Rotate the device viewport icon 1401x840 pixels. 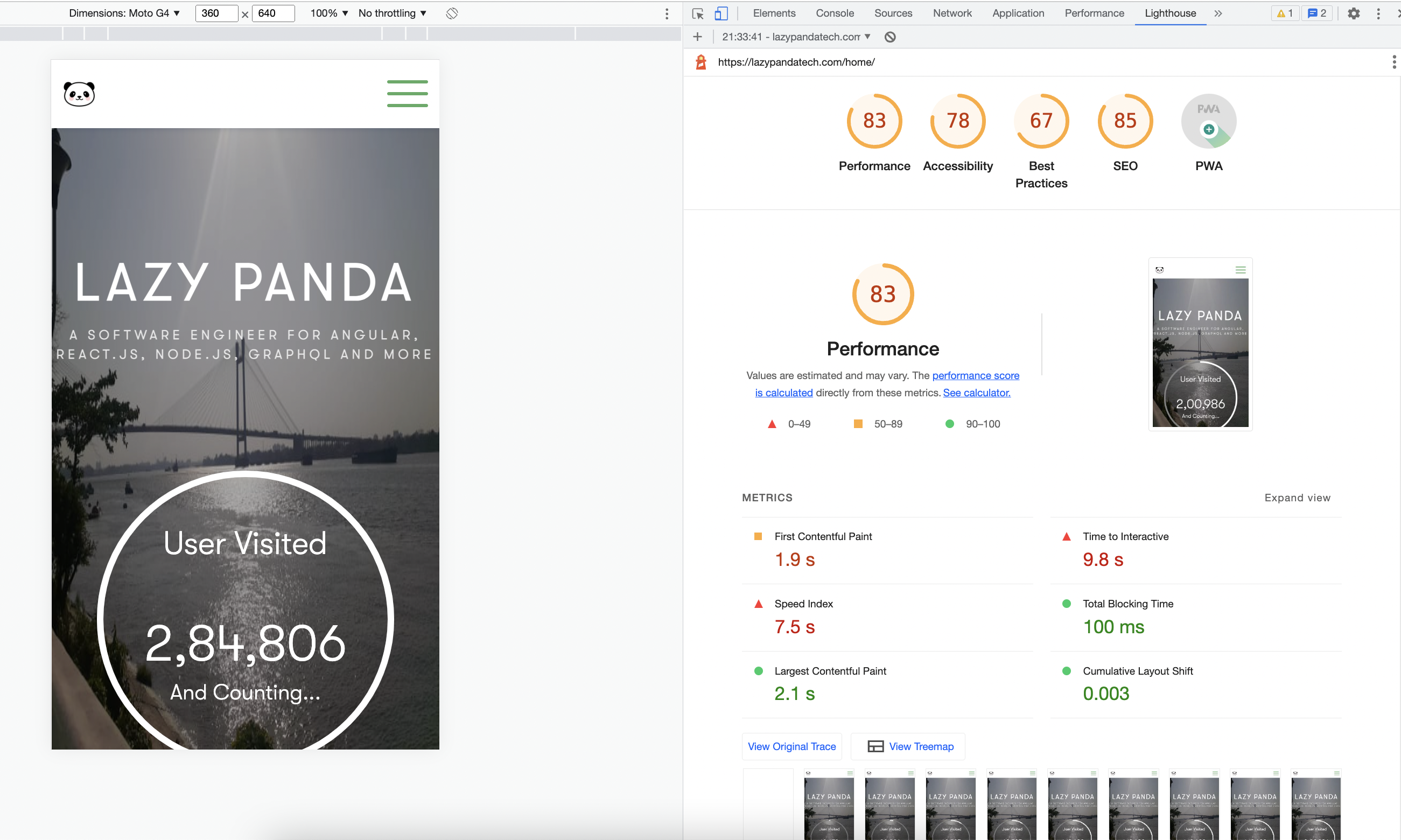coord(452,13)
